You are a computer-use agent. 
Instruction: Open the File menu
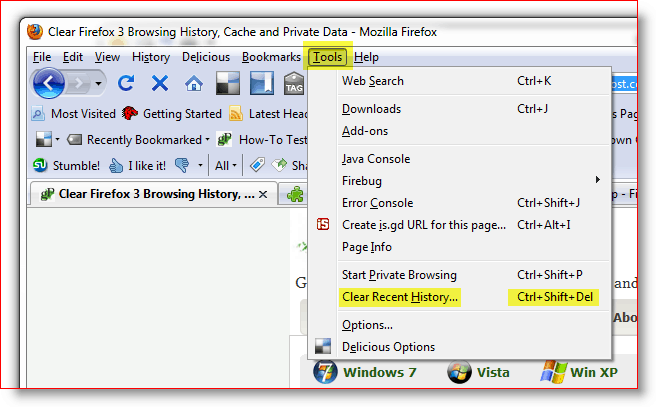coord(42,57)
